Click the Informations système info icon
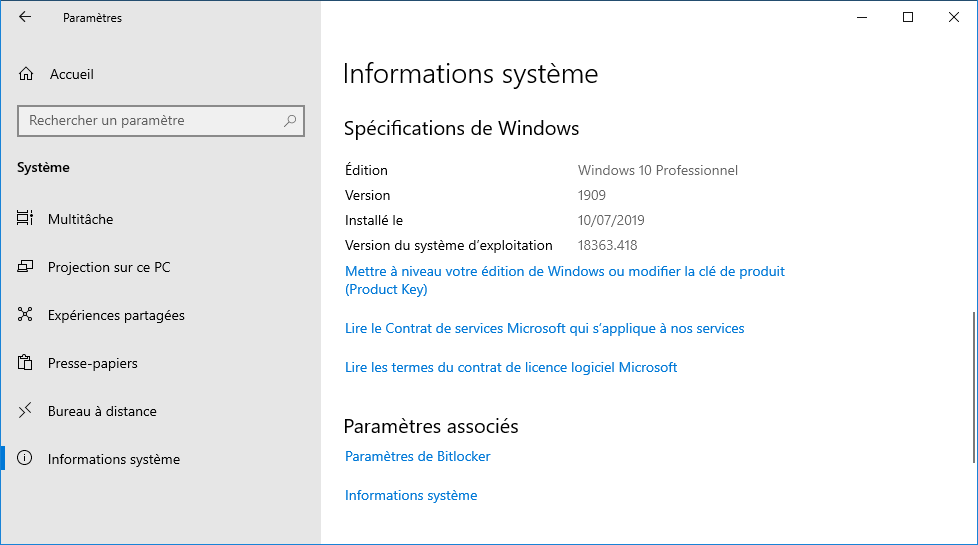The width and height of the screenshot is (978, 545). click(x=25, y=458)
